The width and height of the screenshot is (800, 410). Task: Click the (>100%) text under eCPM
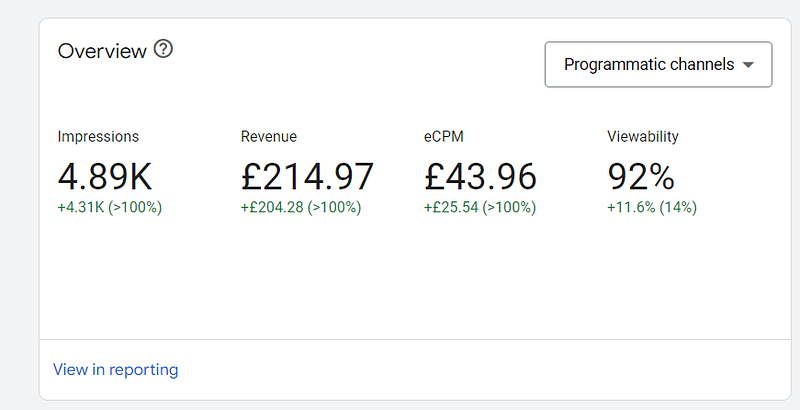[509, 208]
